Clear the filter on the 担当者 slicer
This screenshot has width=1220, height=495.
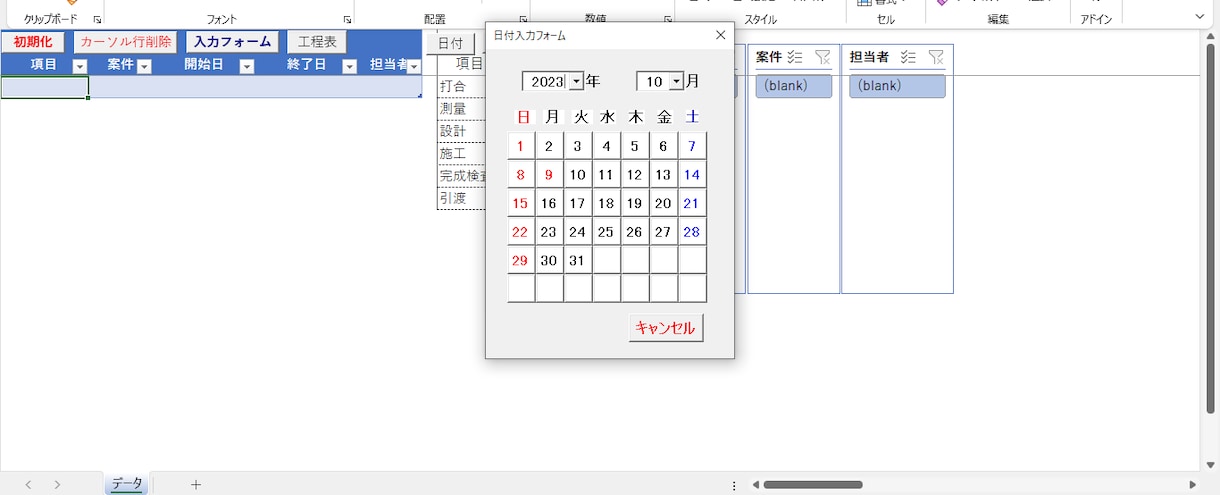[936, 57]
